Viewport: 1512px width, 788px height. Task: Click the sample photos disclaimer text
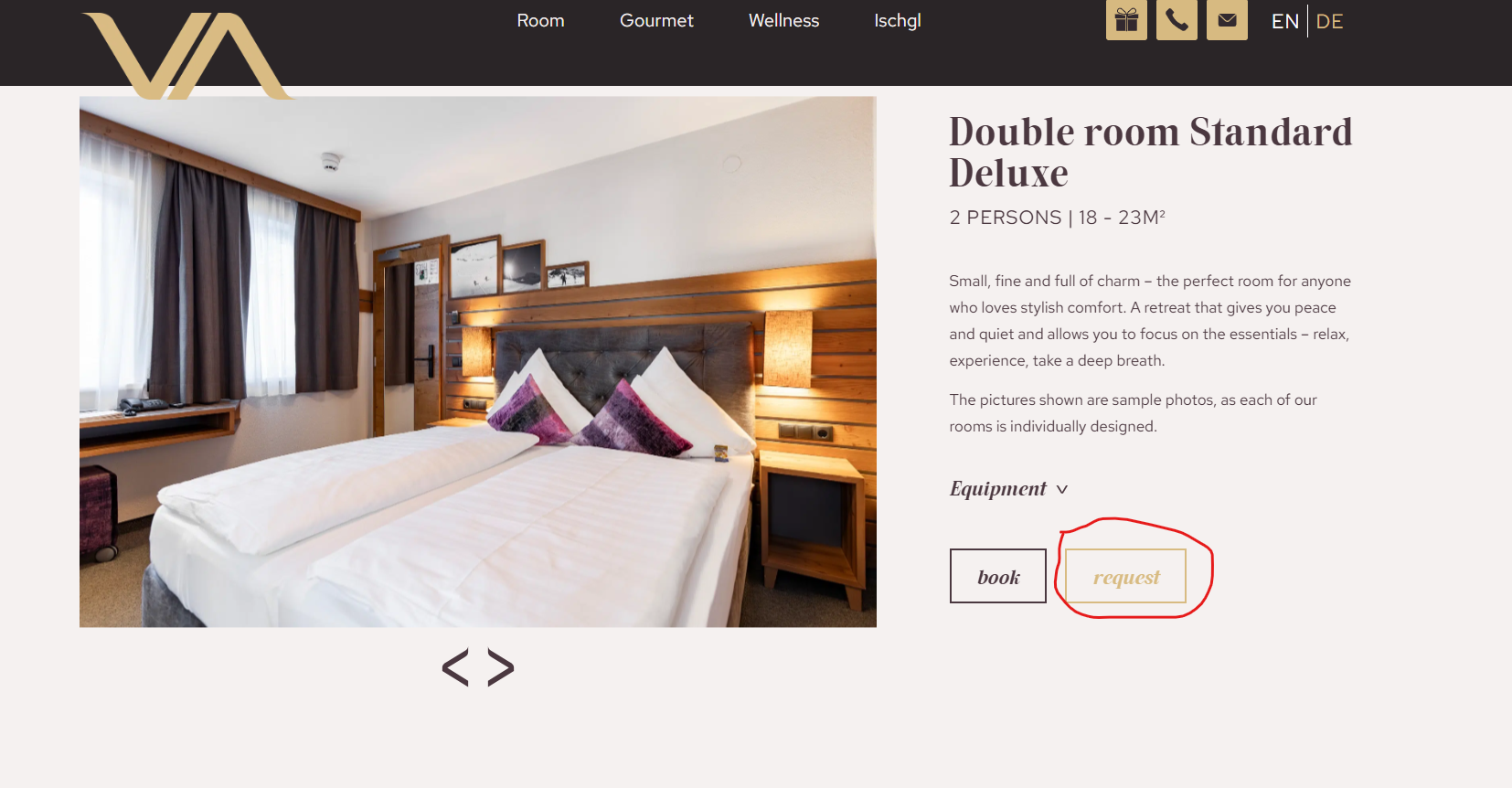[x=1133, y=413]
